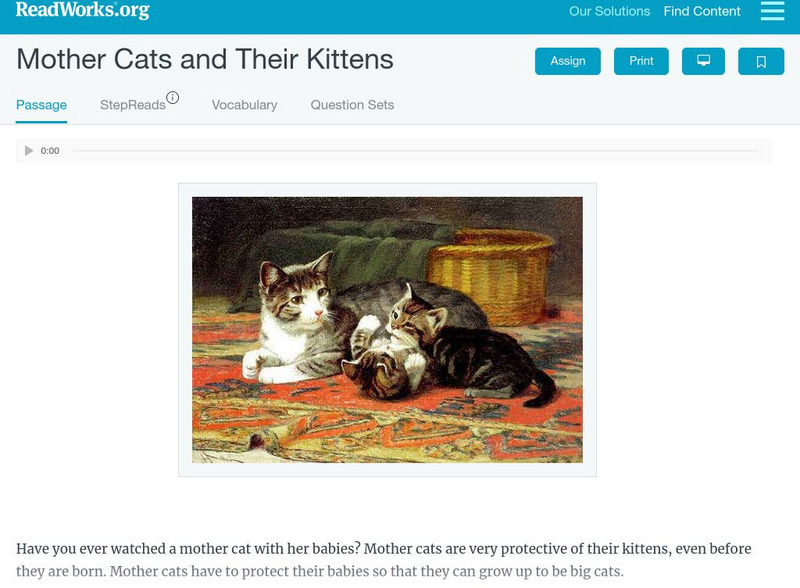The height and width of the screenshot is (588, 800).
Task: Open the hamburger menu icon
Action: (772, 11)
